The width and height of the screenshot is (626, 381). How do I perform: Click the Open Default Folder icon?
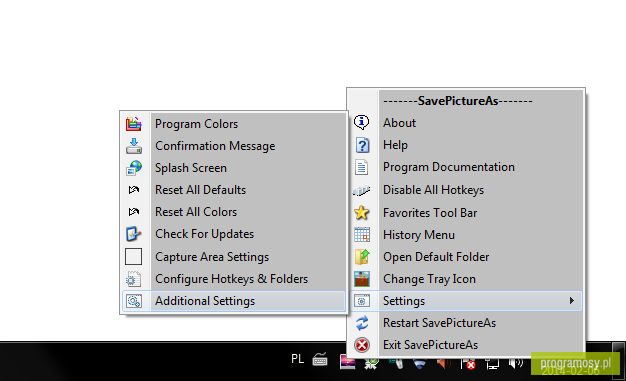point(362,256)
